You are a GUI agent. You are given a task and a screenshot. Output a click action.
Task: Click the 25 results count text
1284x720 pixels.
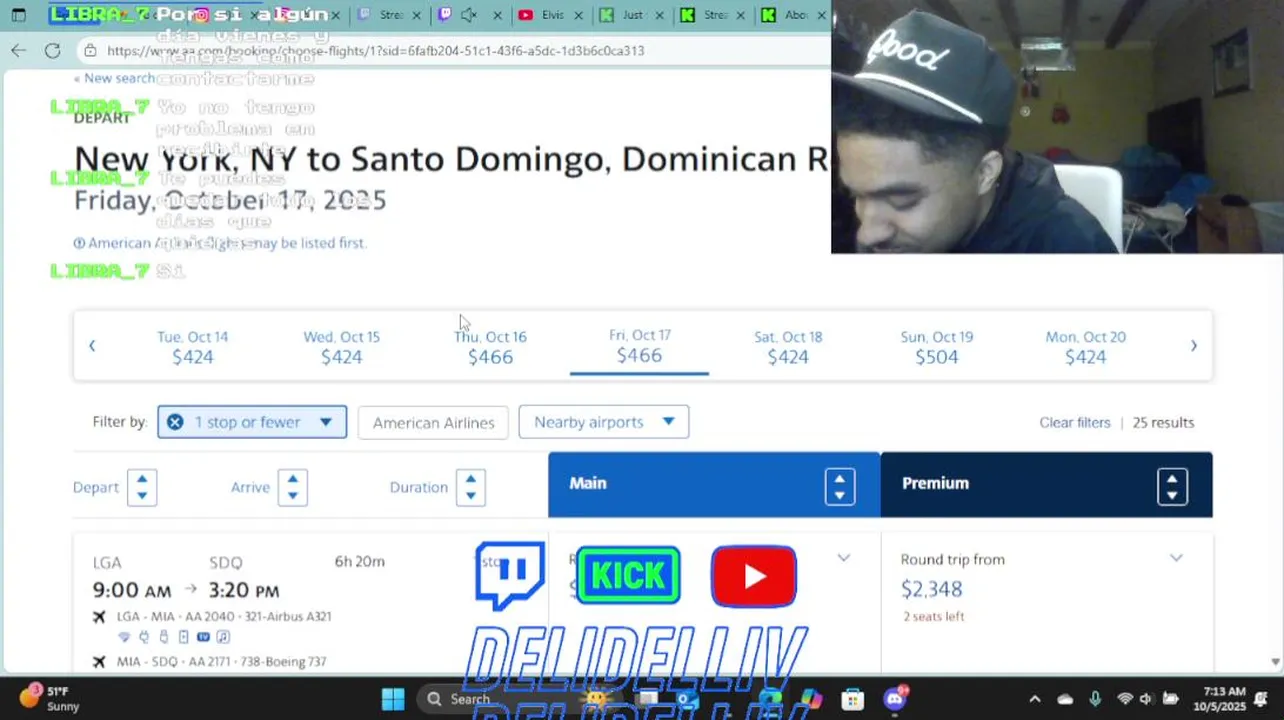(1163, 422)
